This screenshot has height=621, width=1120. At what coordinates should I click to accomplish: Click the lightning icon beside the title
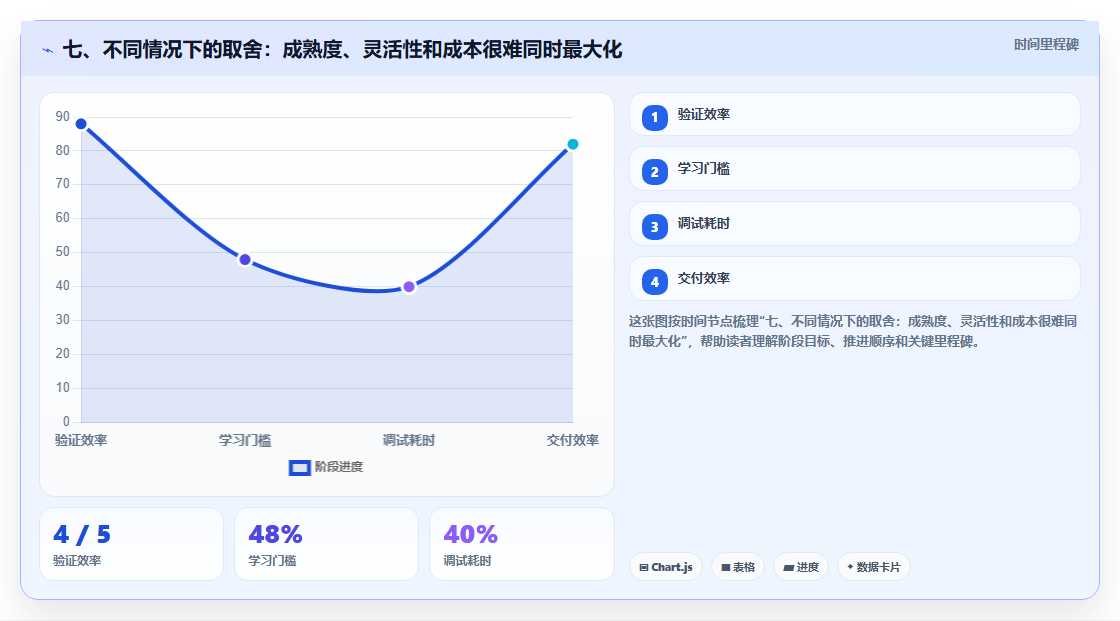pyautogui.click(x=48, y=50)
